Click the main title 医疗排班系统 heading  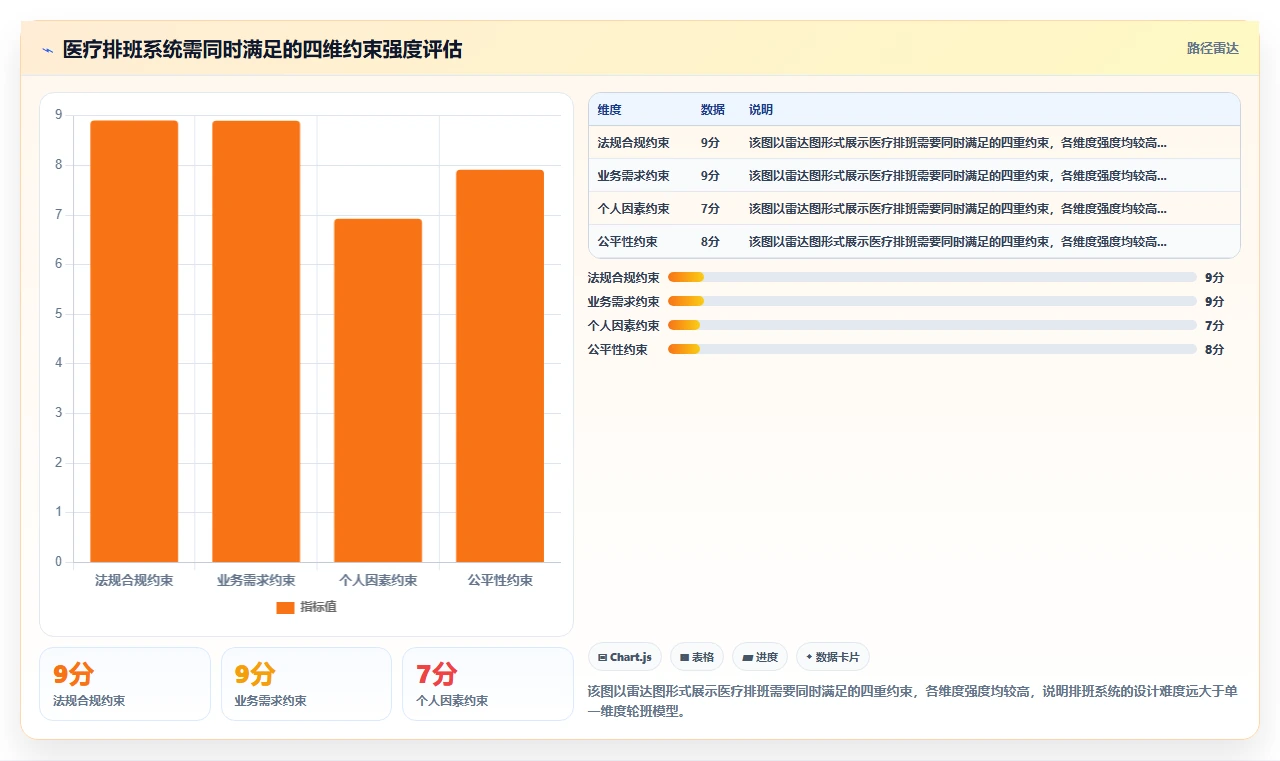[262, 50]
